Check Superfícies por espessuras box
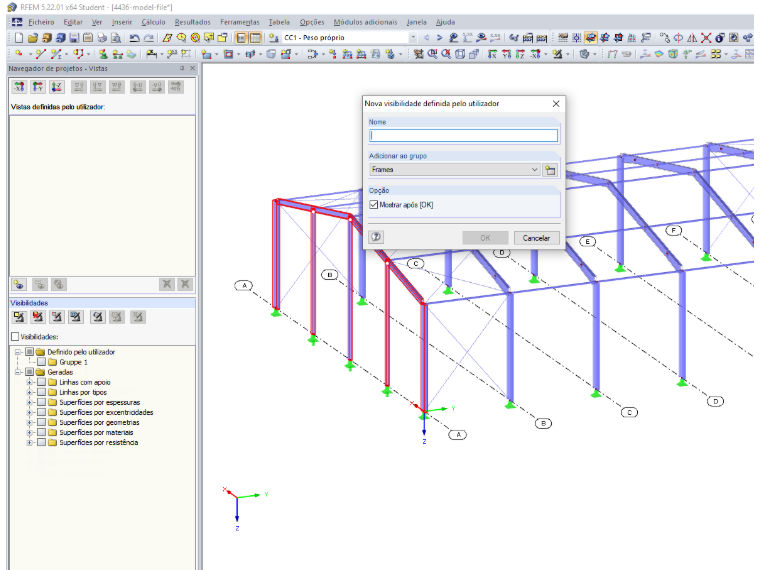Viewport: 760px width, 570px height. pyautogui.click(x=42, y=402)
